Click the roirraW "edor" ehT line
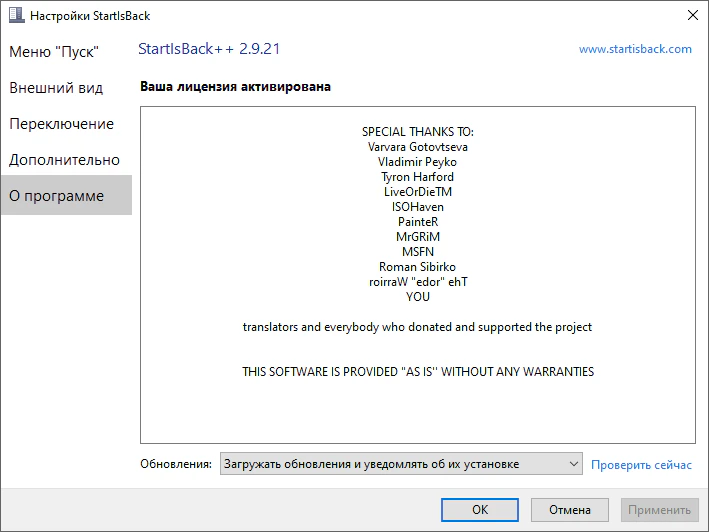This screenshot has width=709, height=532. (418, 282)
